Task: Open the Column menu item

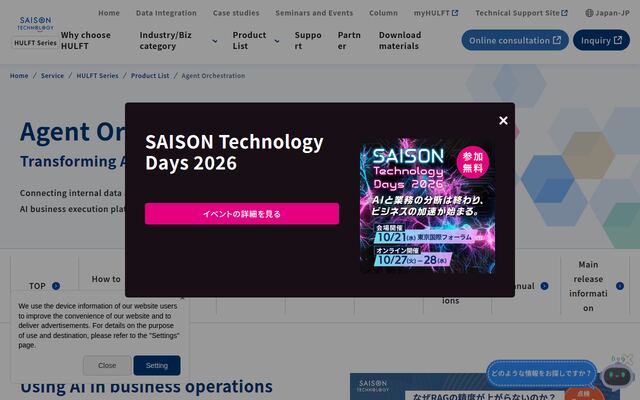Action: tap(383, 13)
